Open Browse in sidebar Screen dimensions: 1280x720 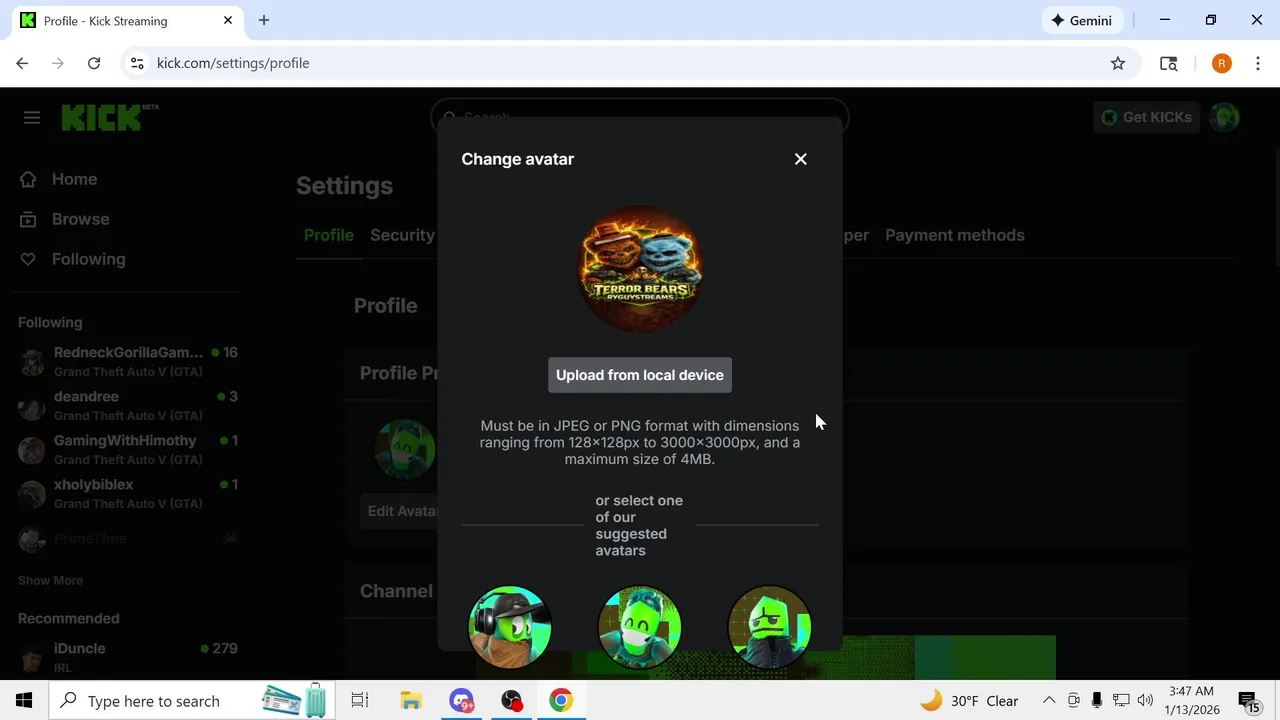pyautogui.click(x=80, y=219)
